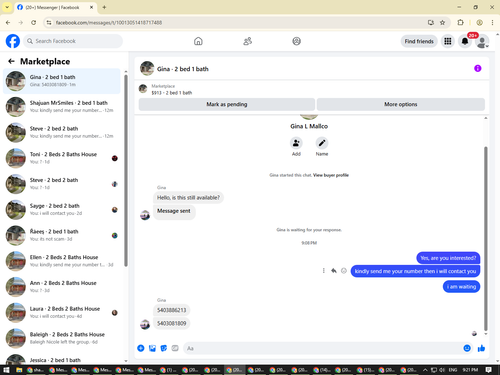The width and height of the screenshot is (500, 375).
Task: Click the address bar URL
Action: pos(109,23)
